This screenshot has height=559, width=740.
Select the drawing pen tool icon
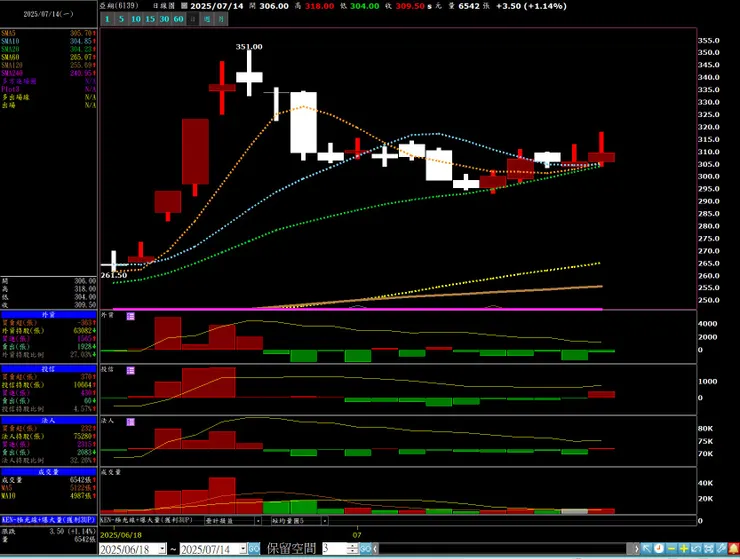721,549
